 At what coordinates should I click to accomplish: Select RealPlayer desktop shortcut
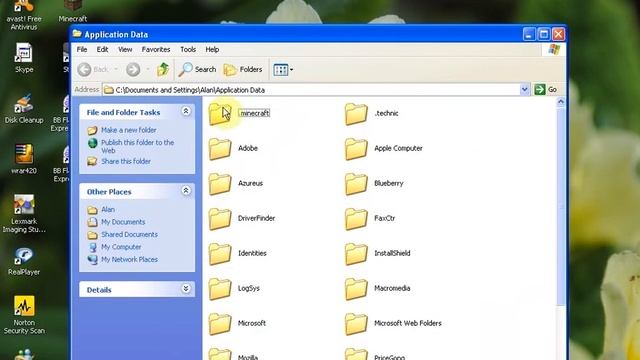pyautogui.click(x=24, y=261)
